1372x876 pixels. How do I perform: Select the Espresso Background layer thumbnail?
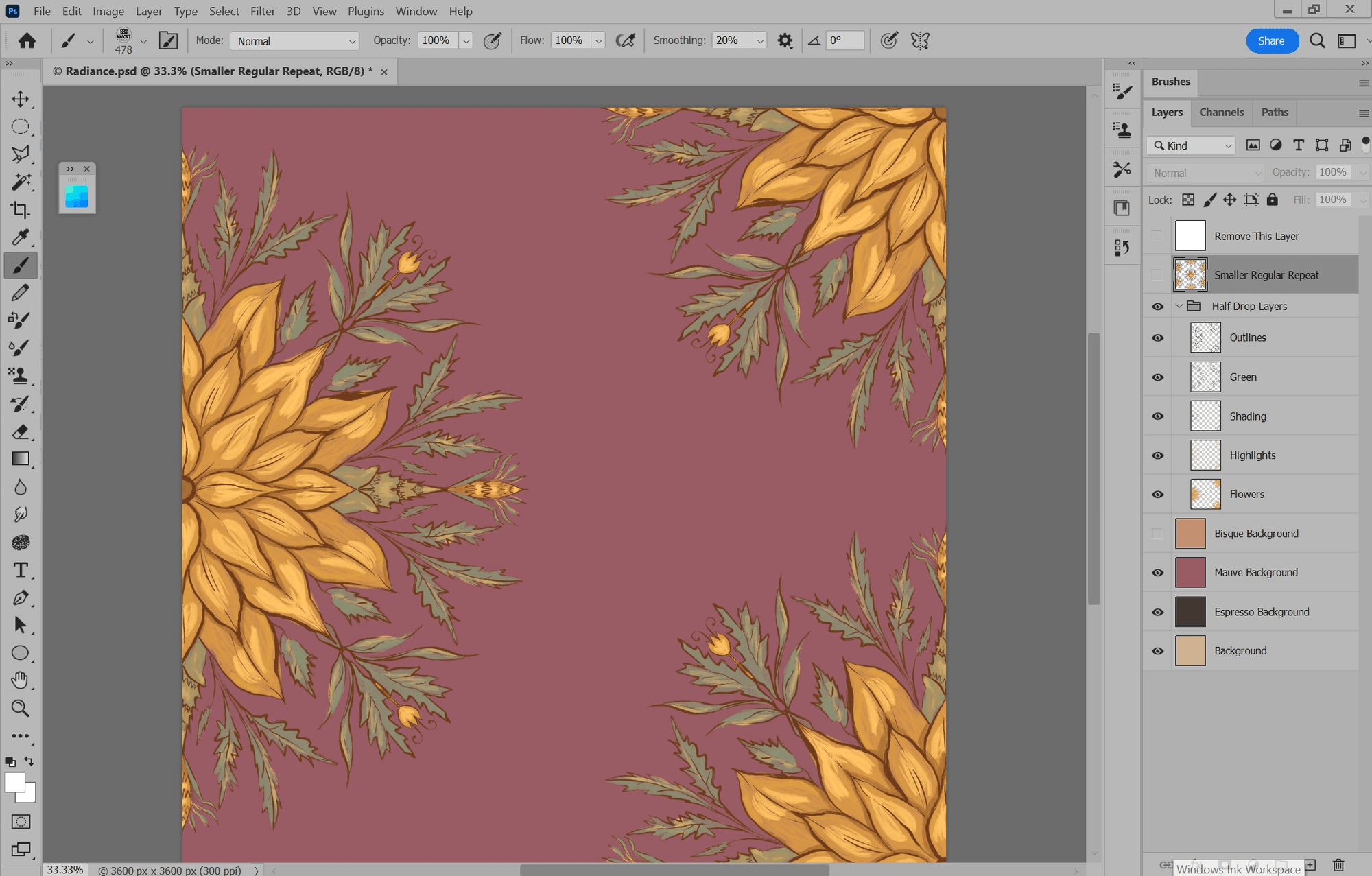[x=1190, y=612]
